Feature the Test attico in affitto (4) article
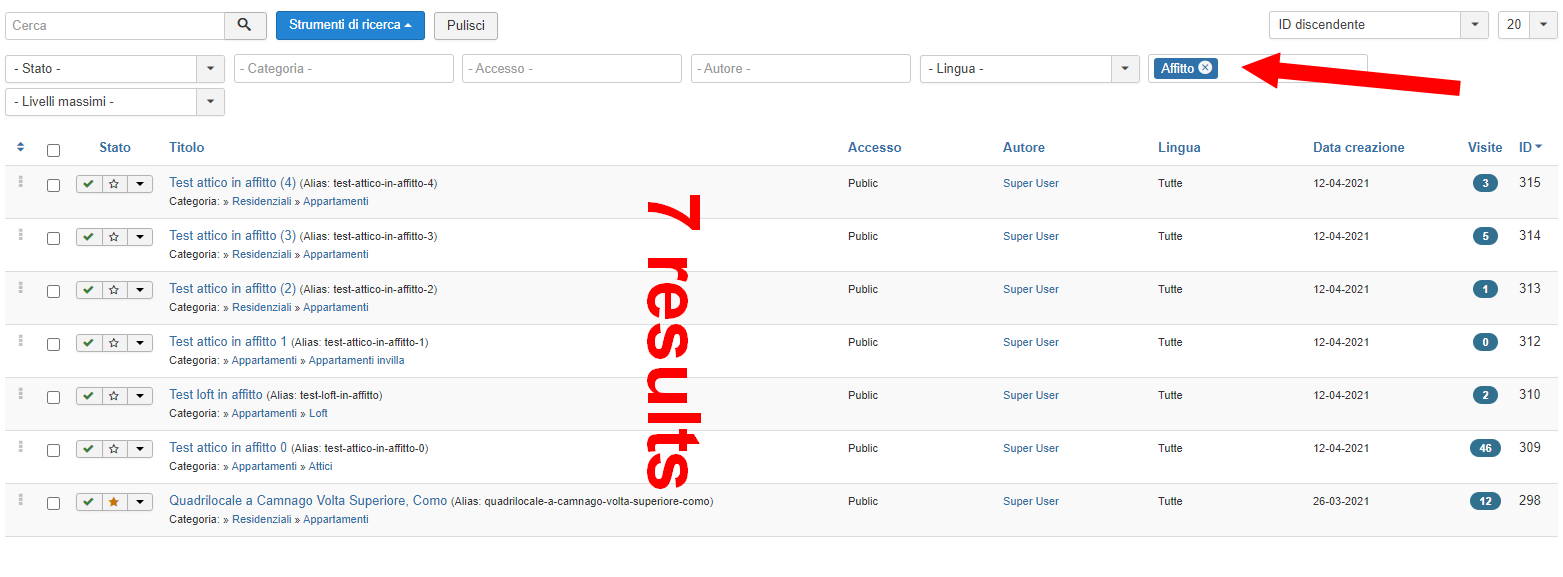Viewport: 1563px width, 577px height. (x=114, y=184)
